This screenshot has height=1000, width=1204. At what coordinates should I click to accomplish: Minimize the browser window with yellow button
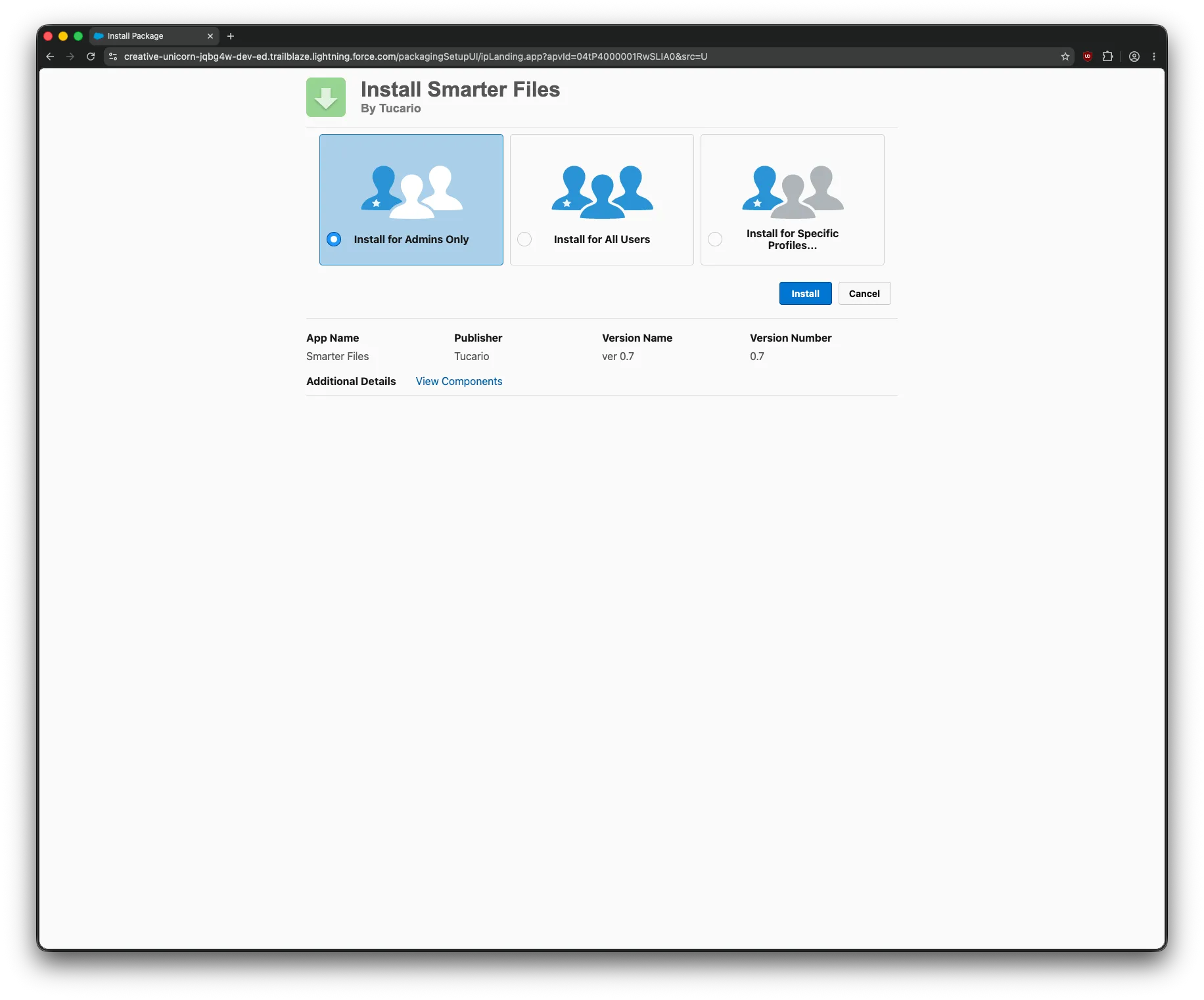coord(63,36)
